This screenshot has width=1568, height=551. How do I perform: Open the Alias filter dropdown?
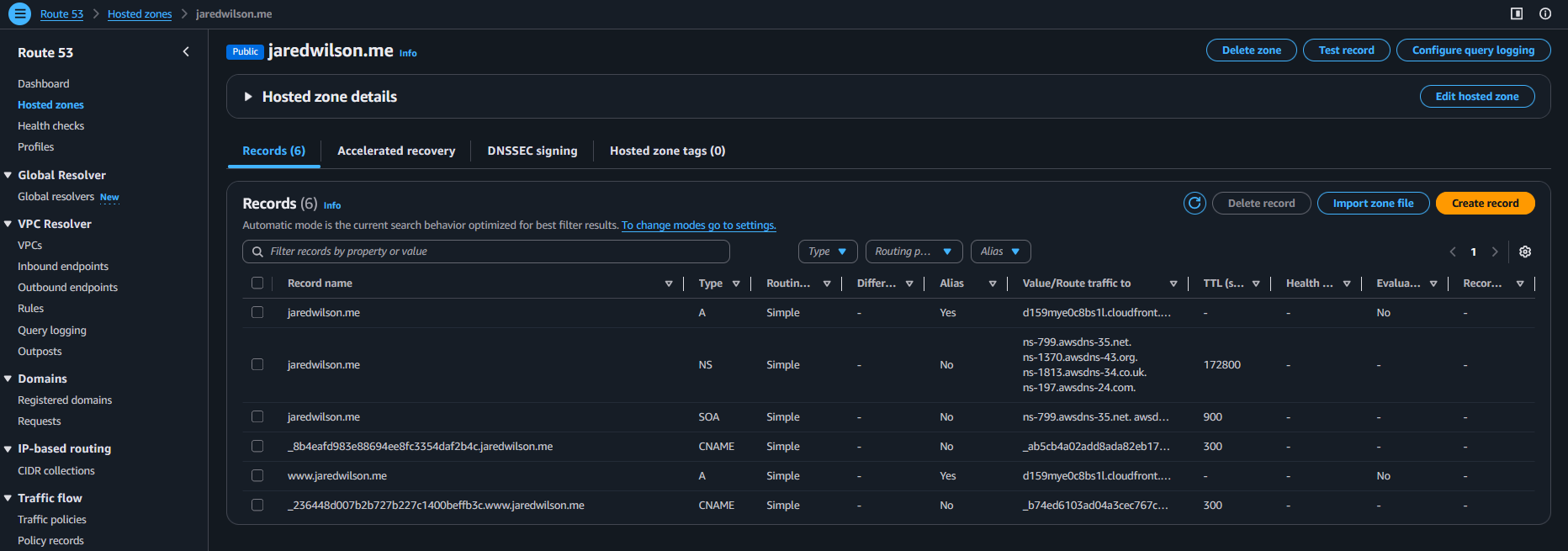click(1000, 252)
